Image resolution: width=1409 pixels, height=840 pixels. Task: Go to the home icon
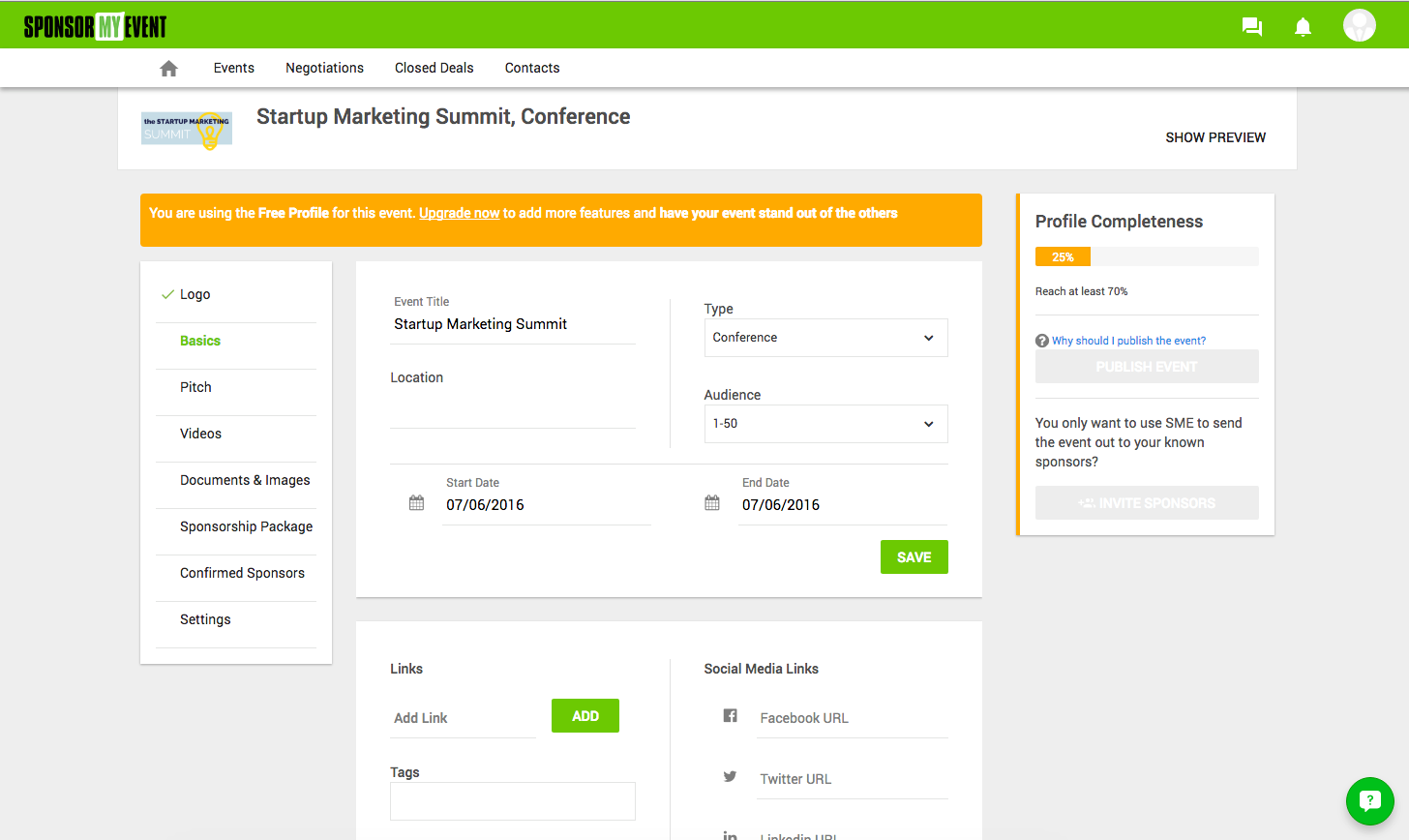pos(168,68)
